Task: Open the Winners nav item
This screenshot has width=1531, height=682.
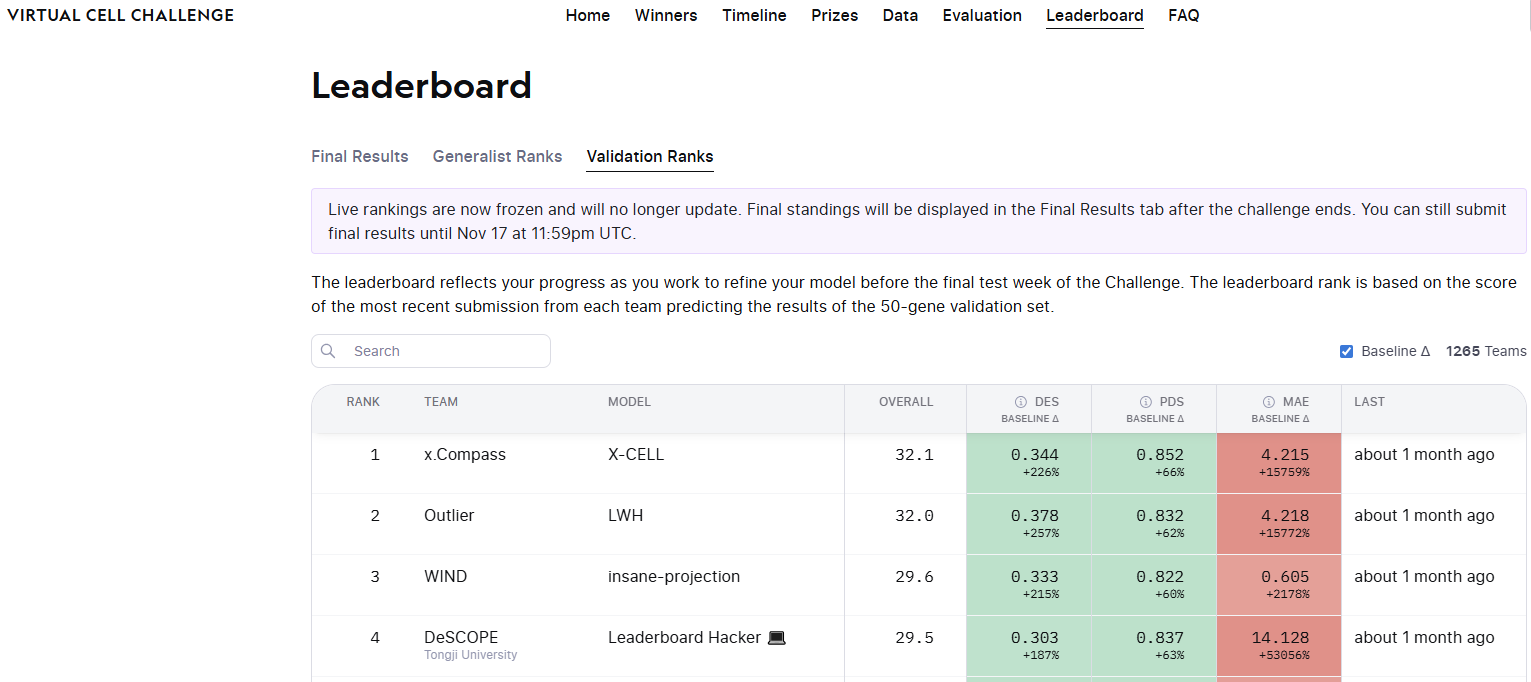Action: [666, 16]
